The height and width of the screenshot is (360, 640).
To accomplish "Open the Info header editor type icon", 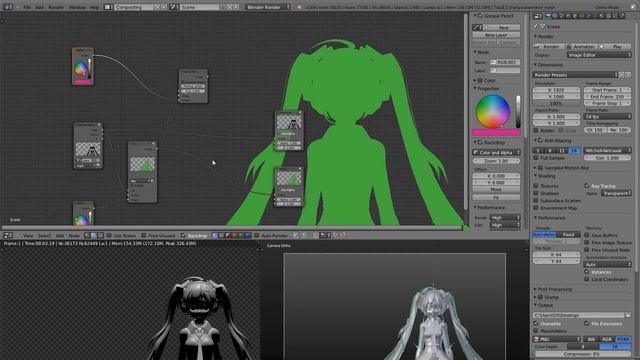I will (x=7, y=7).
